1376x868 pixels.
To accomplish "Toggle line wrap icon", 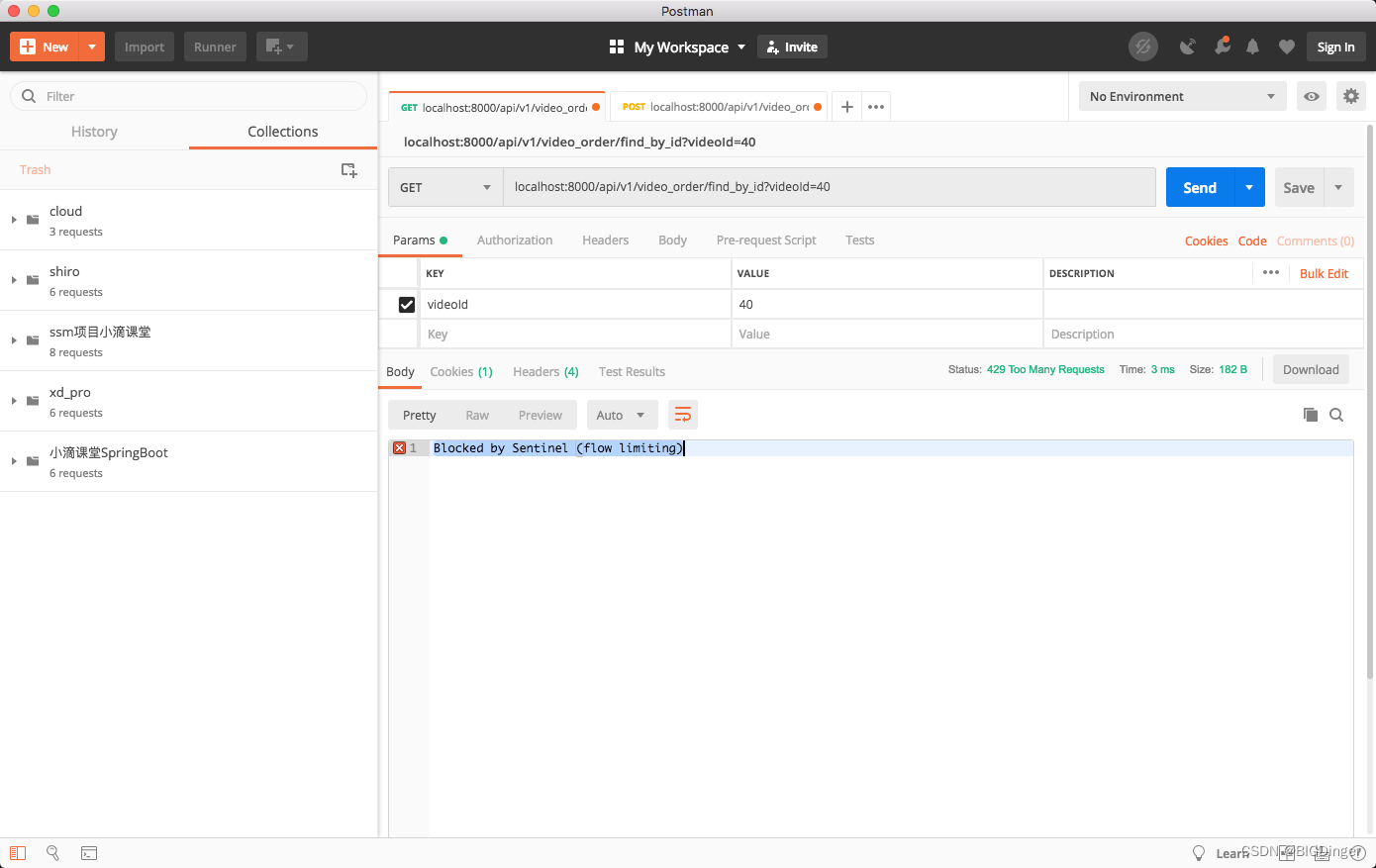I will [683, 416].
